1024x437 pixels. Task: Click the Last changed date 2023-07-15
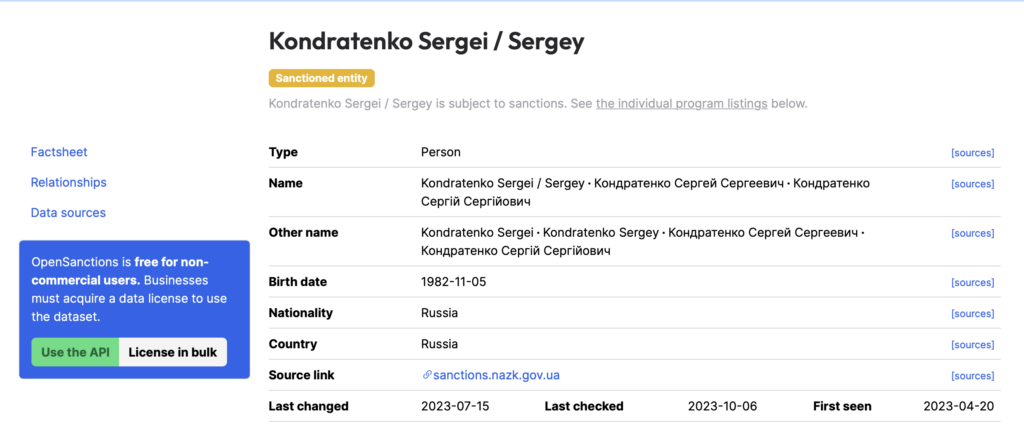coord(455,406)
